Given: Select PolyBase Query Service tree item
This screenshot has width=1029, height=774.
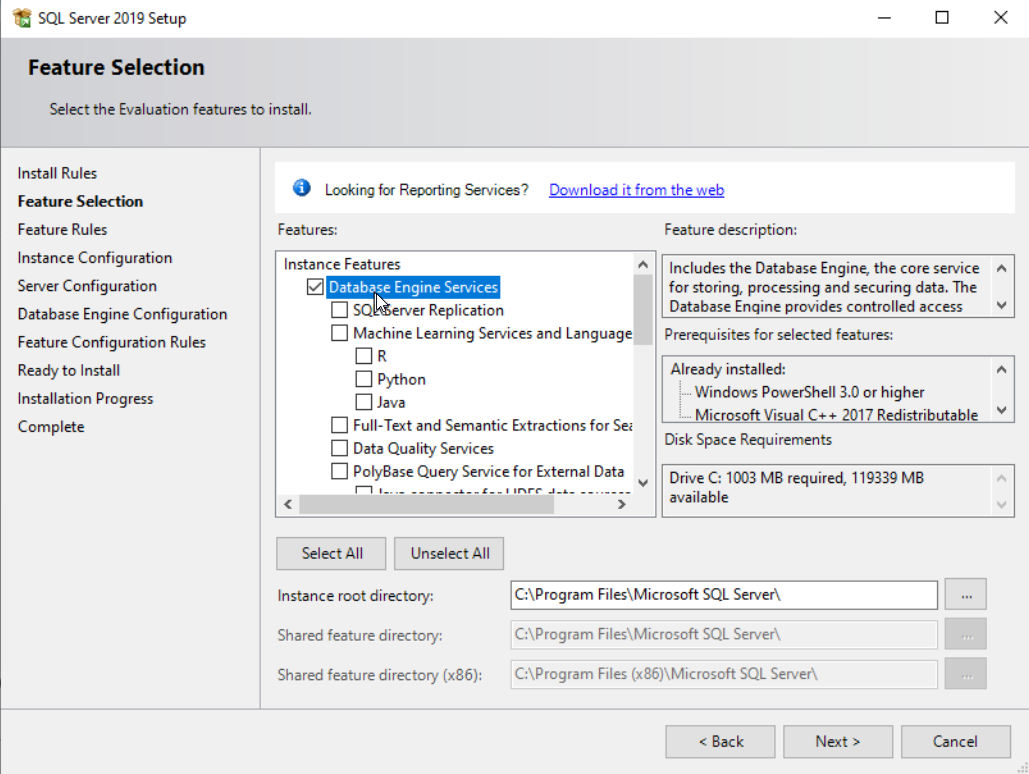Looking at the screenshot, I should click(x=488, y=471).
